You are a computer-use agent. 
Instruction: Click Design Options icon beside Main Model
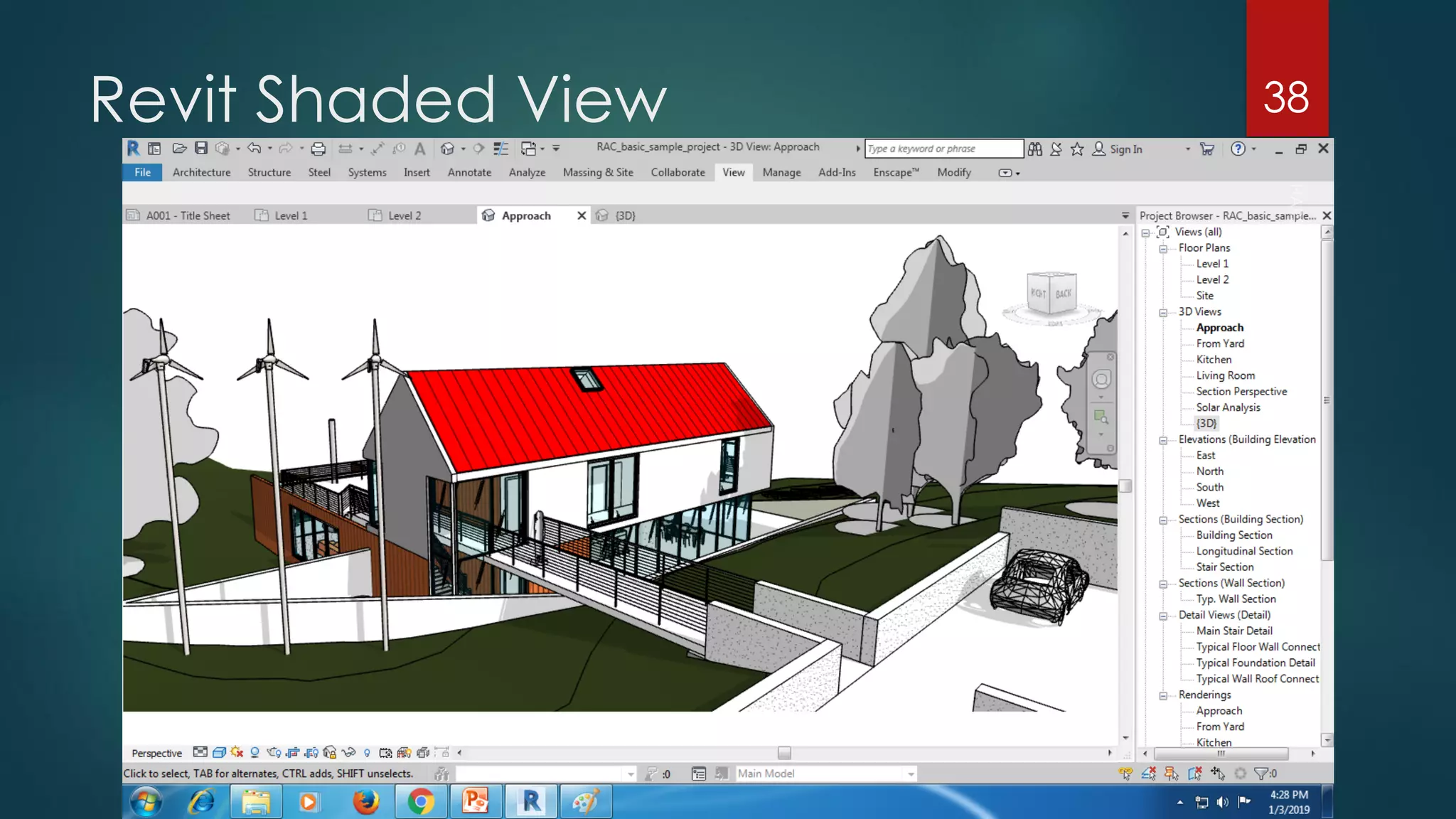point(699,773)
